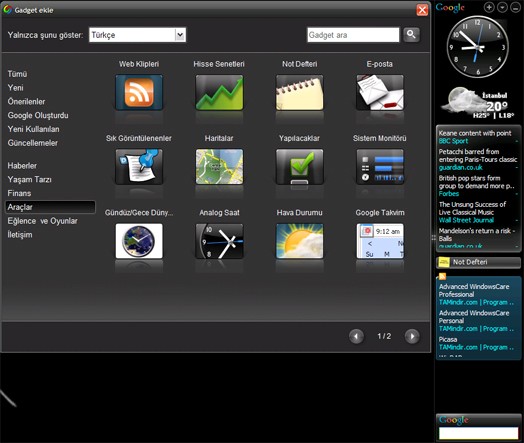Show the Google Oluşturdu category
The width and height of the screenshot is (524, 443).
point(38,115)
